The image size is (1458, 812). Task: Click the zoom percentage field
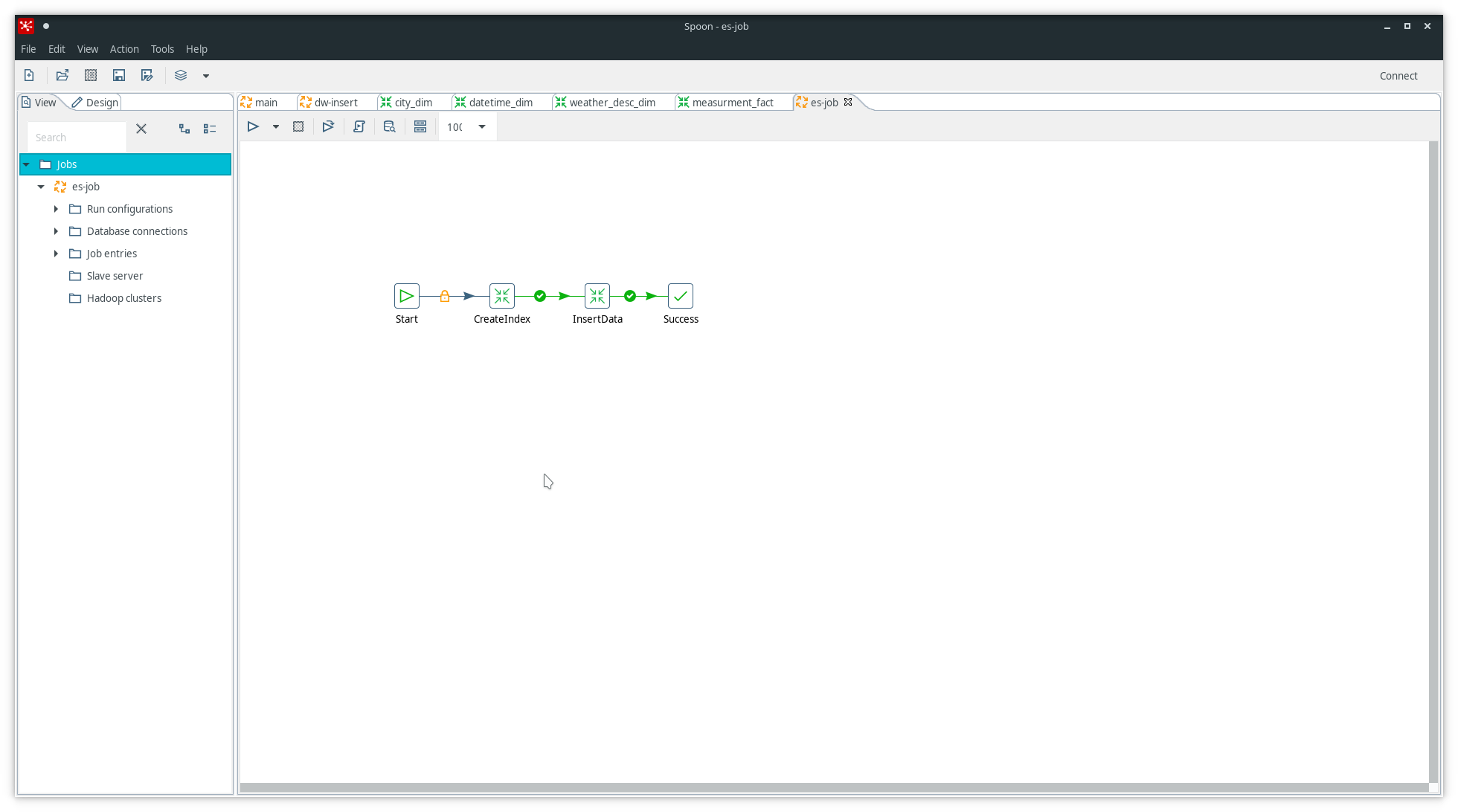point(456,127)
